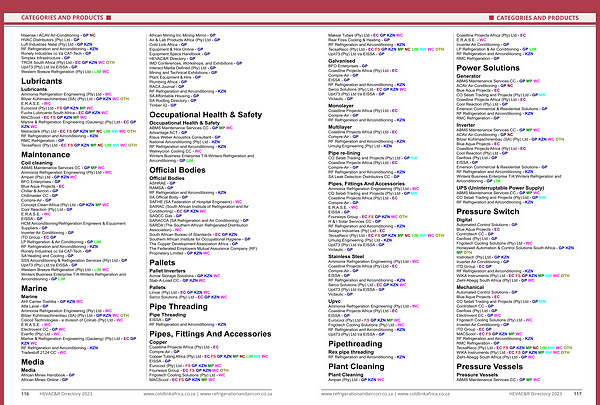Screen dimensions: 600x405
Task: Click the 'Stainless Steel' subheading
Action: click(x=346, y=256)
